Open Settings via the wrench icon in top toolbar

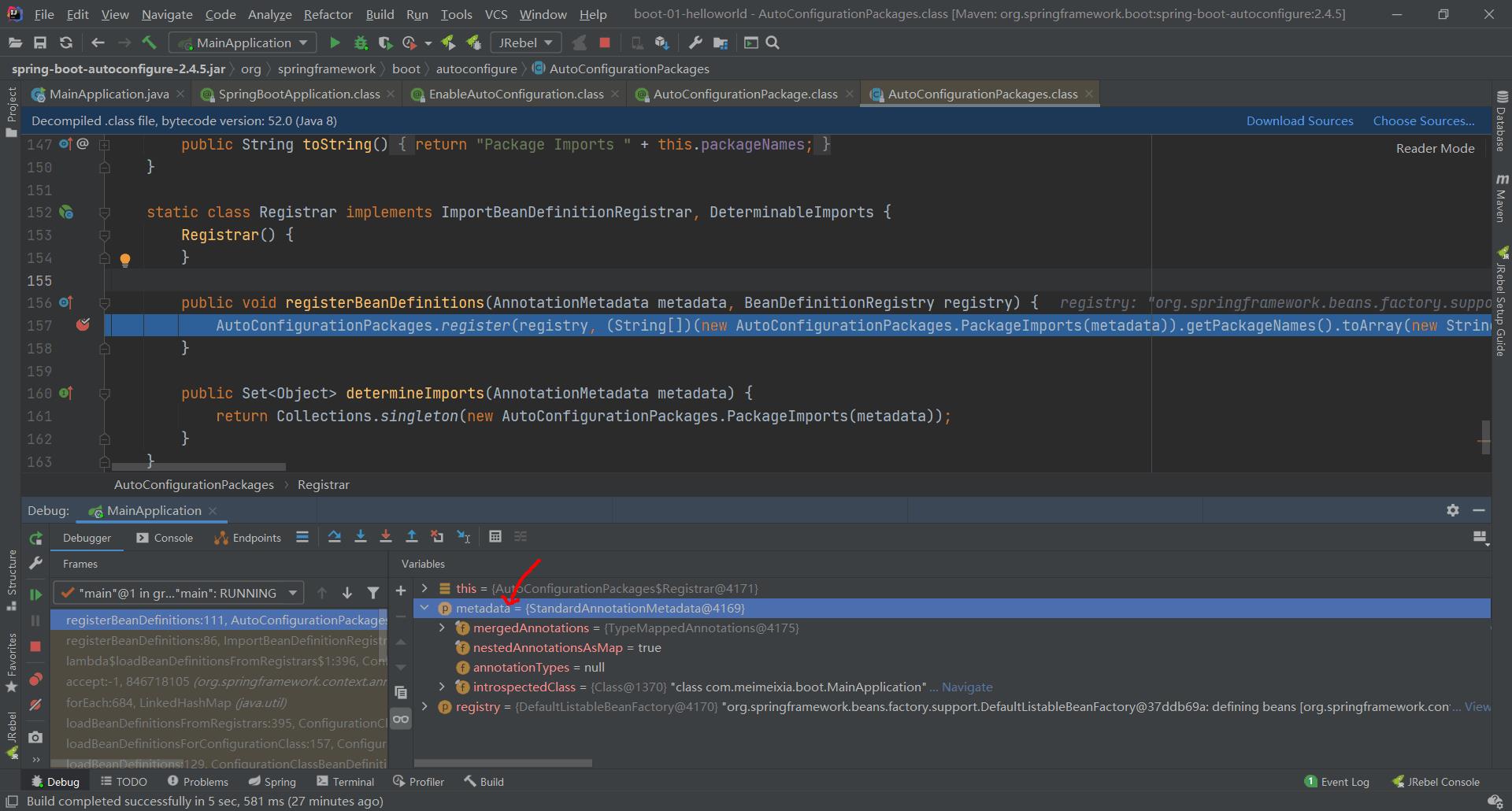tap(695, 43)
